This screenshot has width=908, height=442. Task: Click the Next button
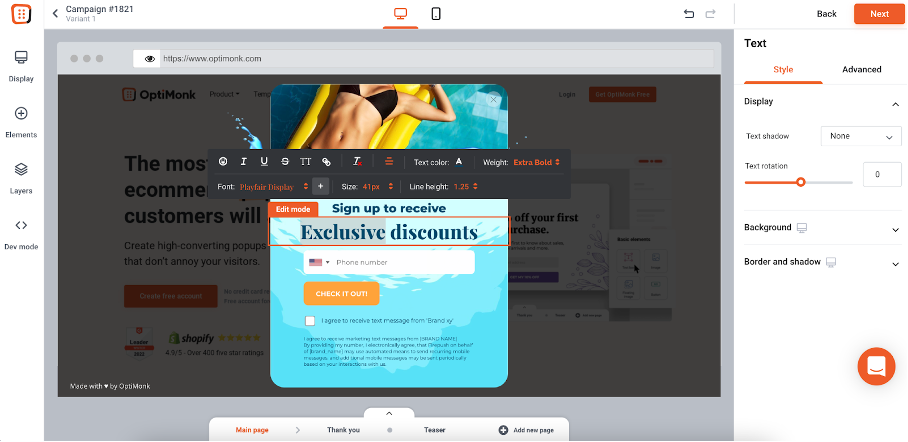[879, 14]
